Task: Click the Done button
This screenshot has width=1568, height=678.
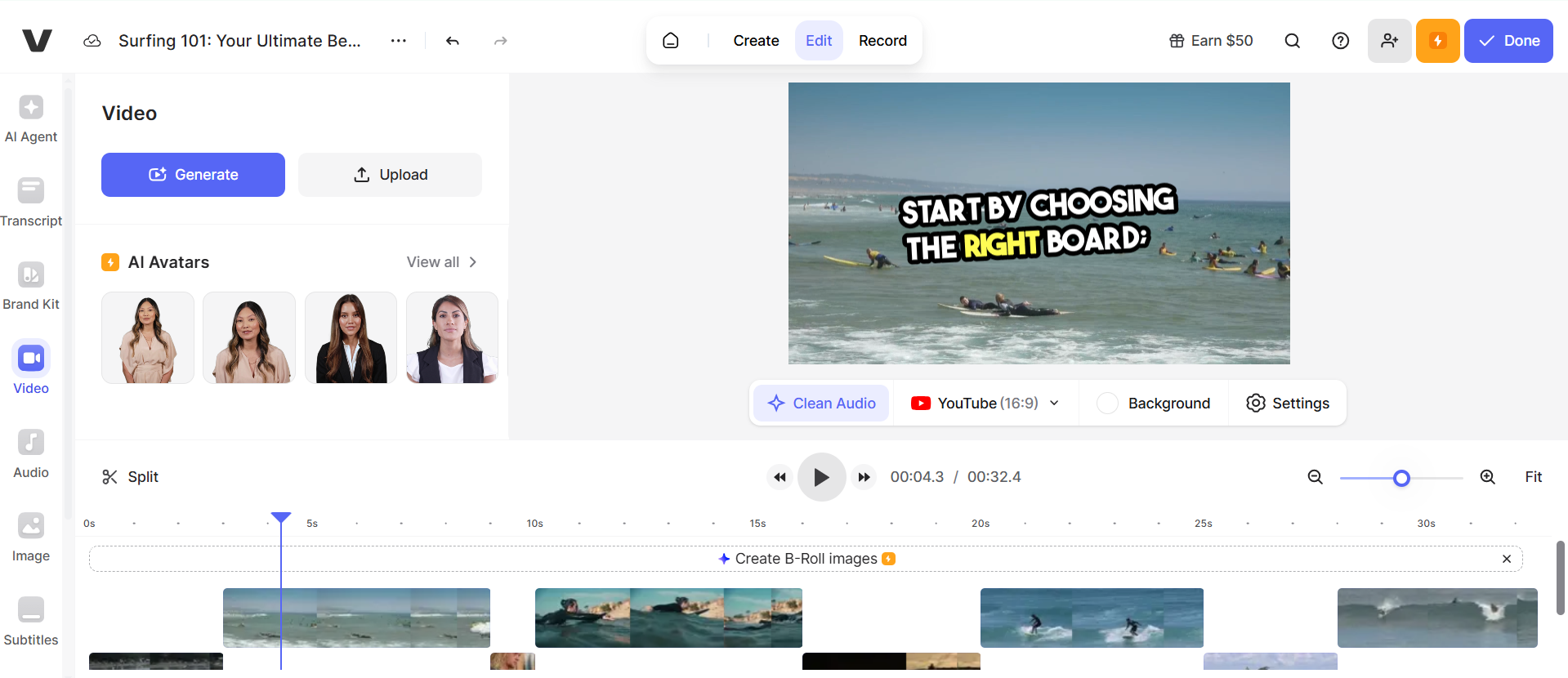Action: [x=1508, y=41]
